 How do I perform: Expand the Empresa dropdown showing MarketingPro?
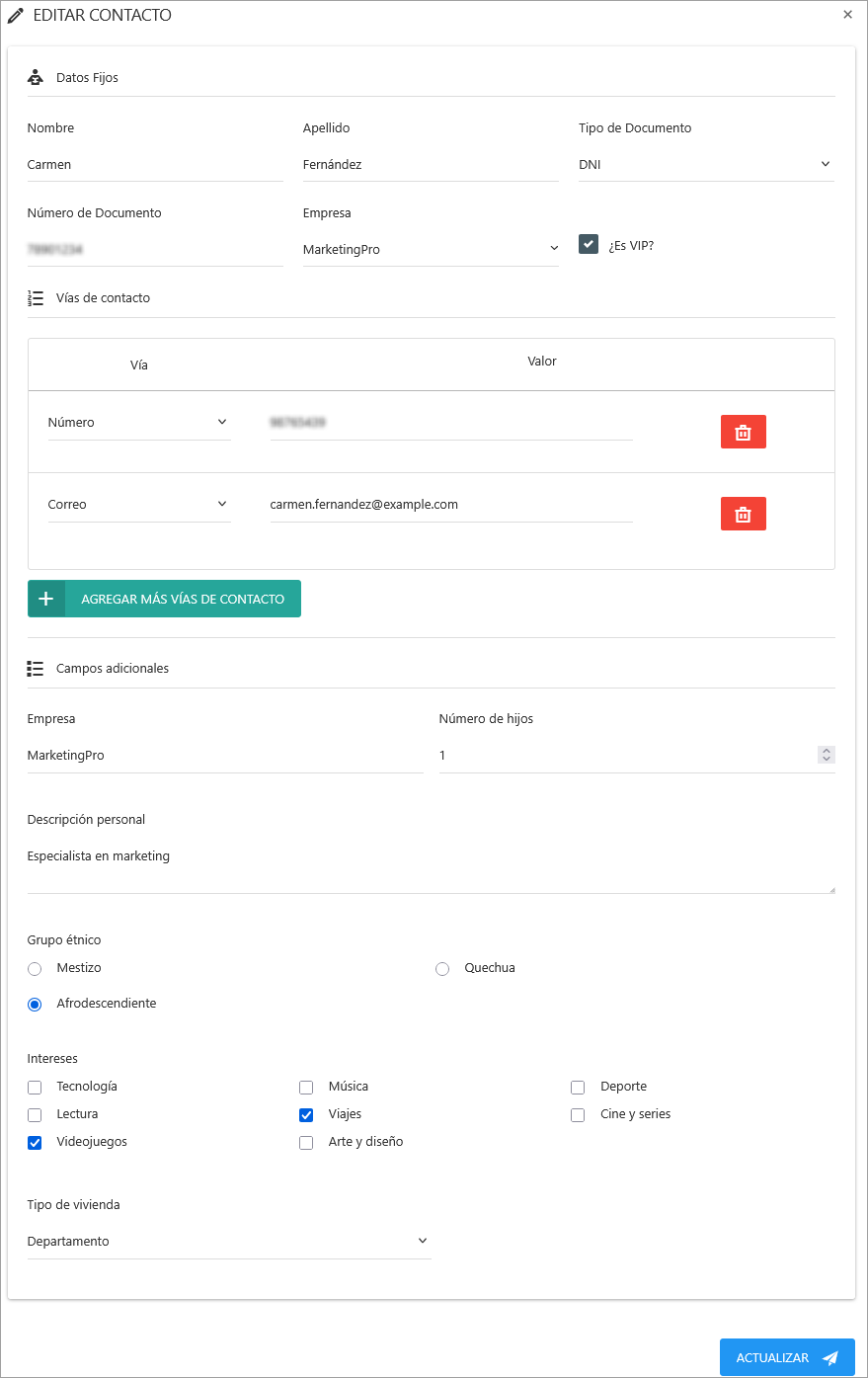tap(431, 250)
